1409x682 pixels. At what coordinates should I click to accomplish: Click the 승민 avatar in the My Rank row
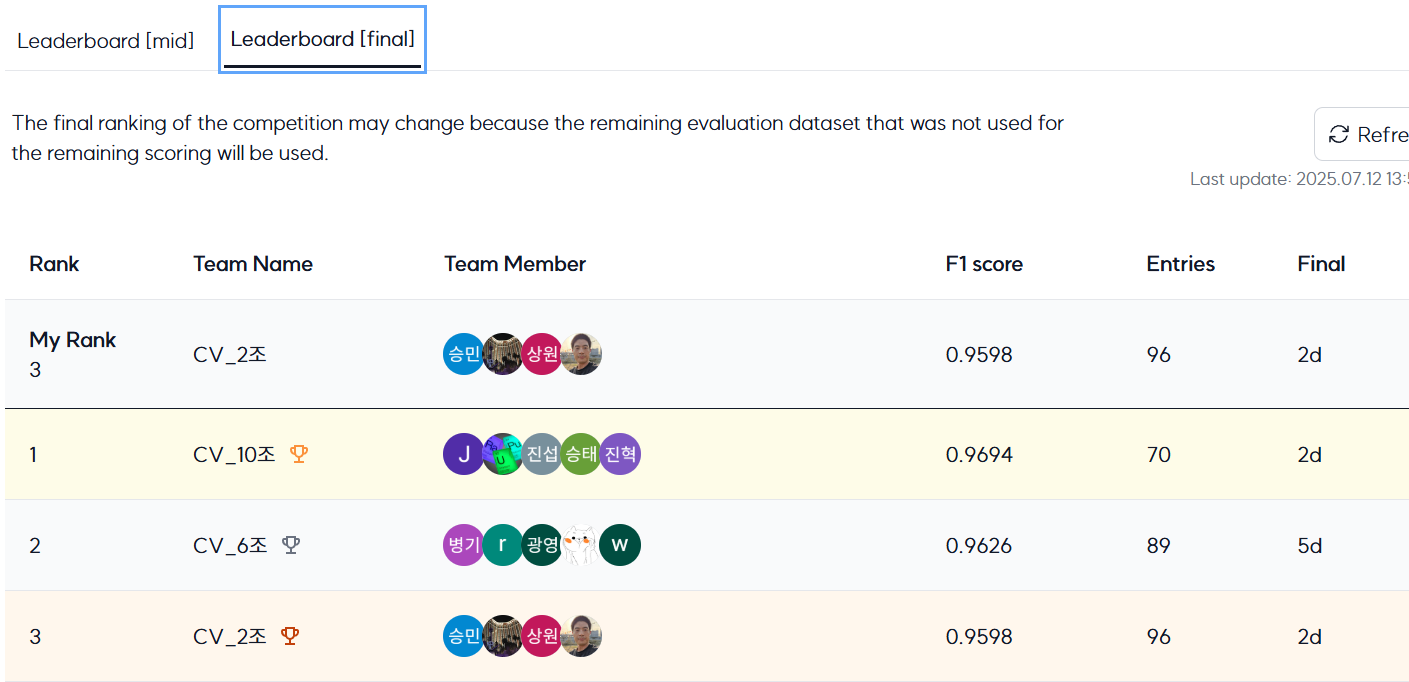463,354
